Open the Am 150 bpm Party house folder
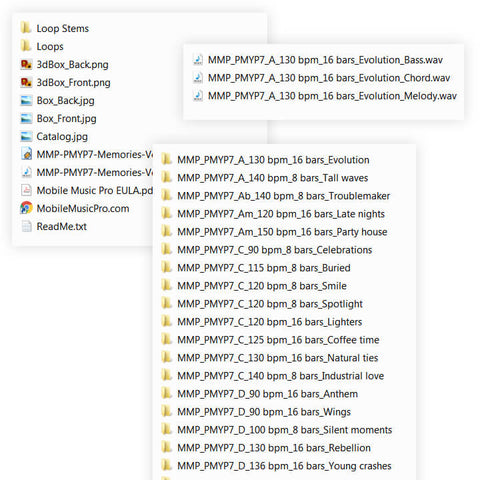 [x=274, y=232]
